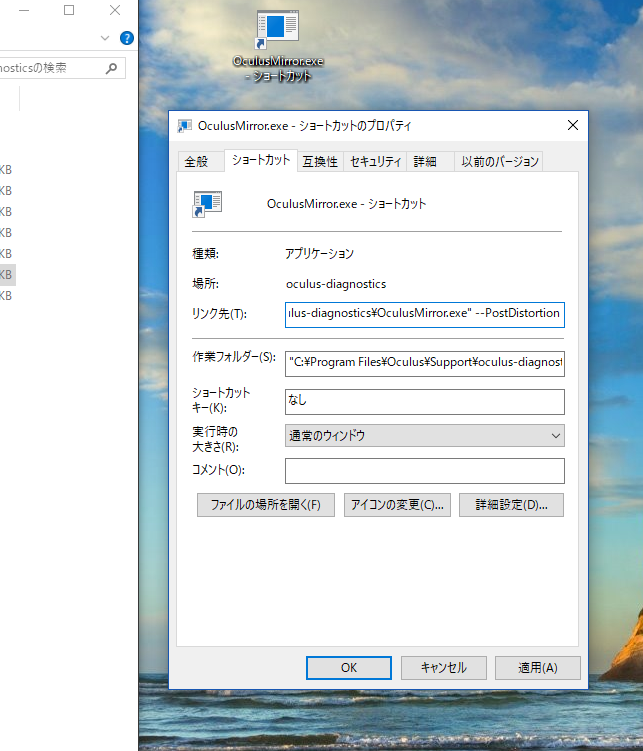
Task: Select the highlighted KB row in Explorer
Action: point(8,275)
